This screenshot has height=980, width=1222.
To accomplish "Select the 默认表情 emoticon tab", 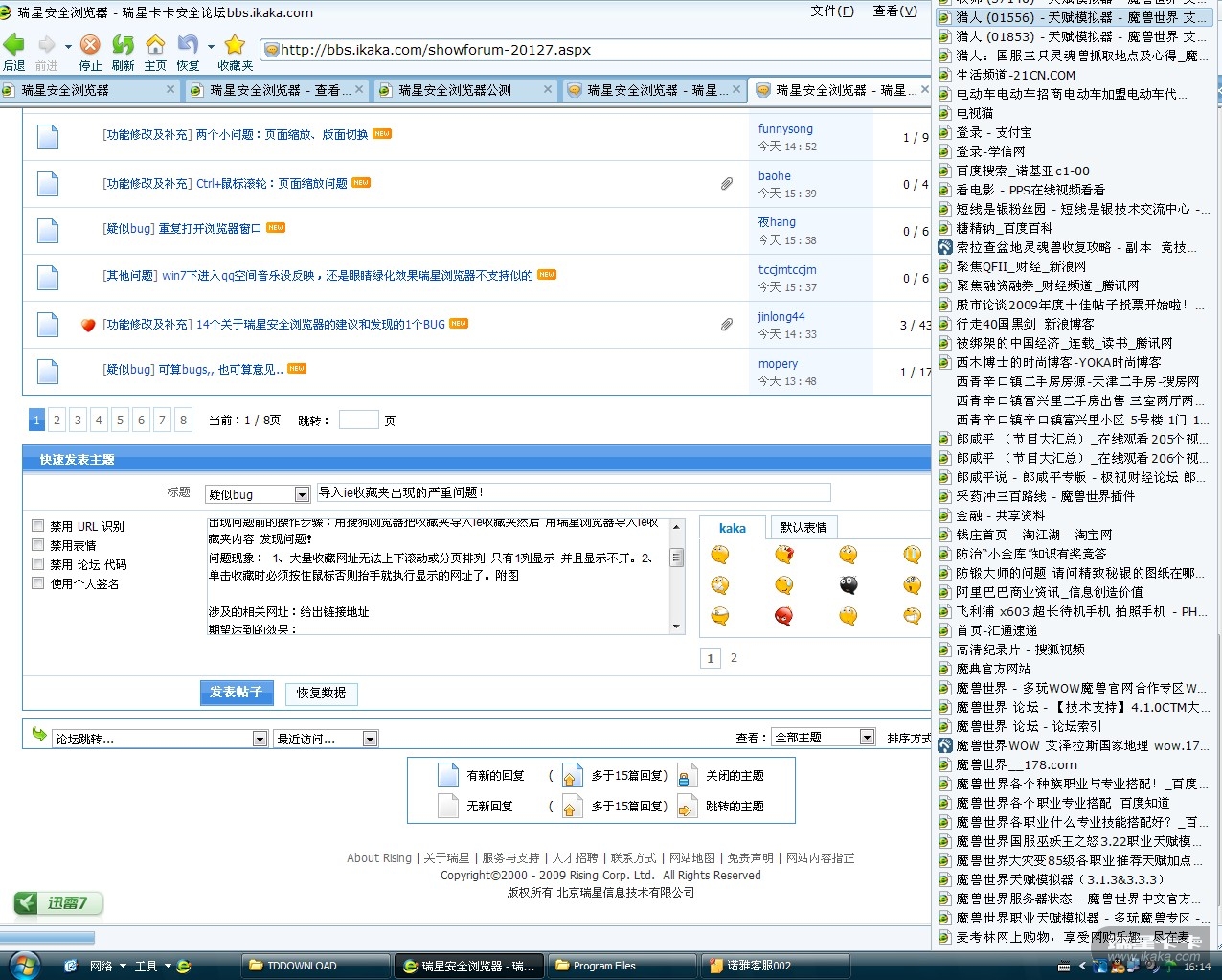I will click(803, 527).
